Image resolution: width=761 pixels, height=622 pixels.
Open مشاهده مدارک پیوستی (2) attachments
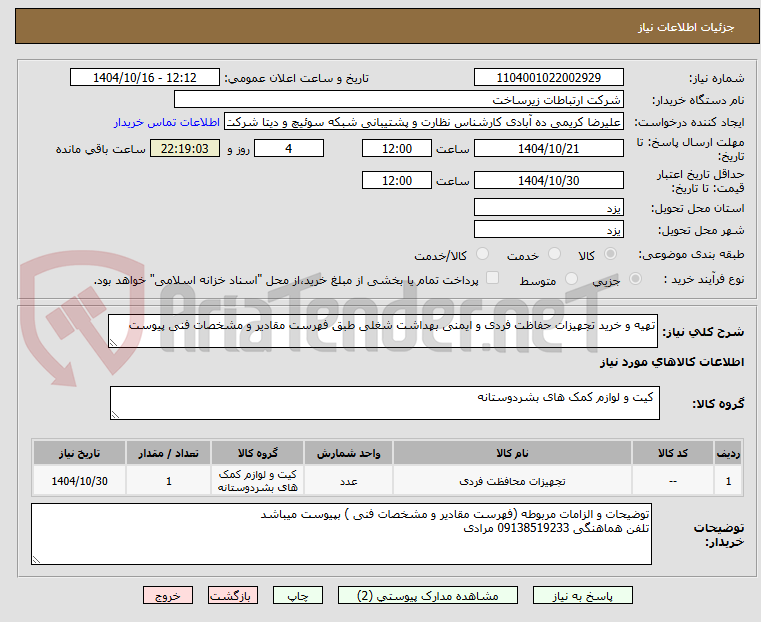pos(428,595)
